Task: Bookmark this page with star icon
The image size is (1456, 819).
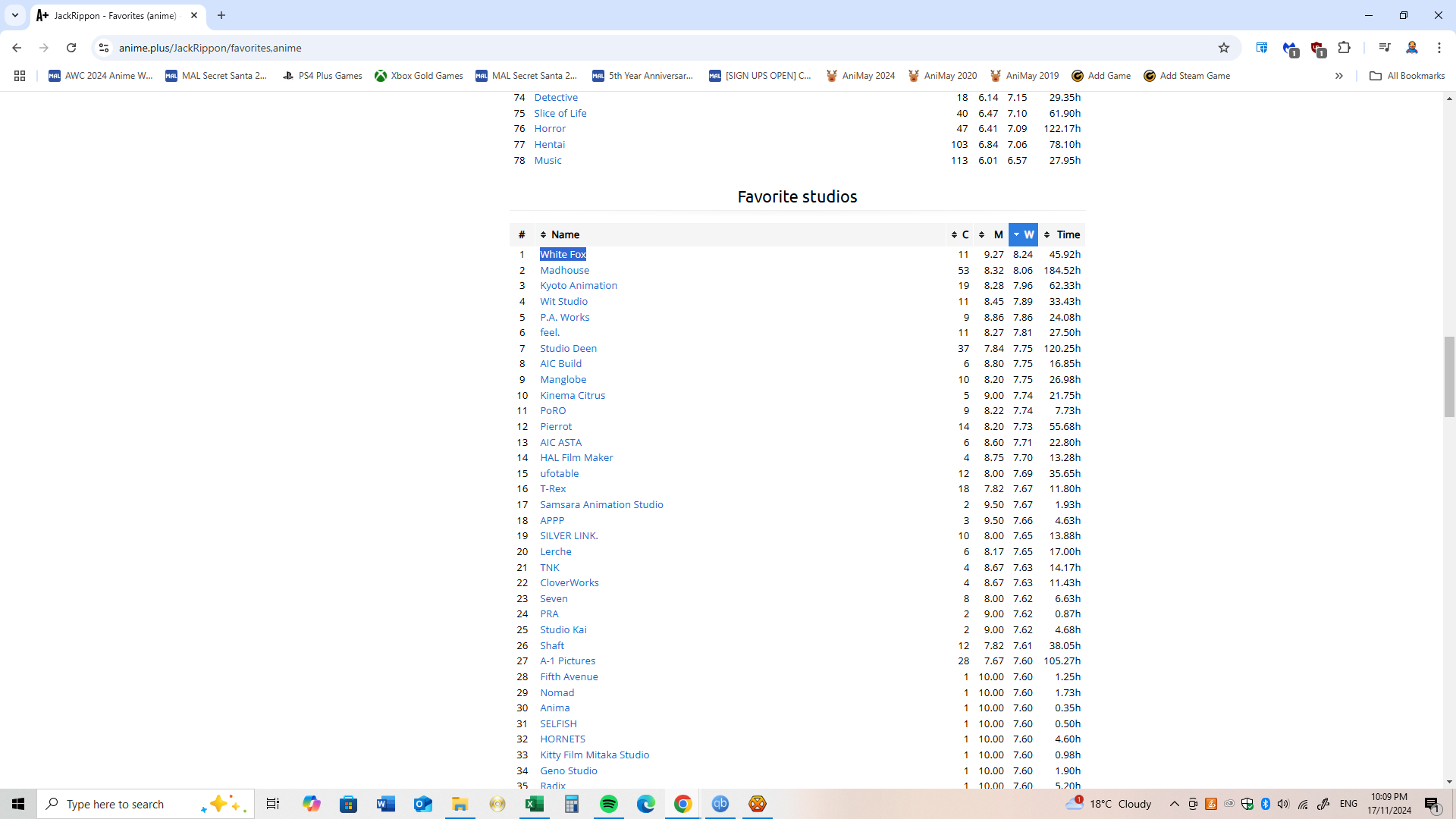Action: click(x=1223, y=48)
